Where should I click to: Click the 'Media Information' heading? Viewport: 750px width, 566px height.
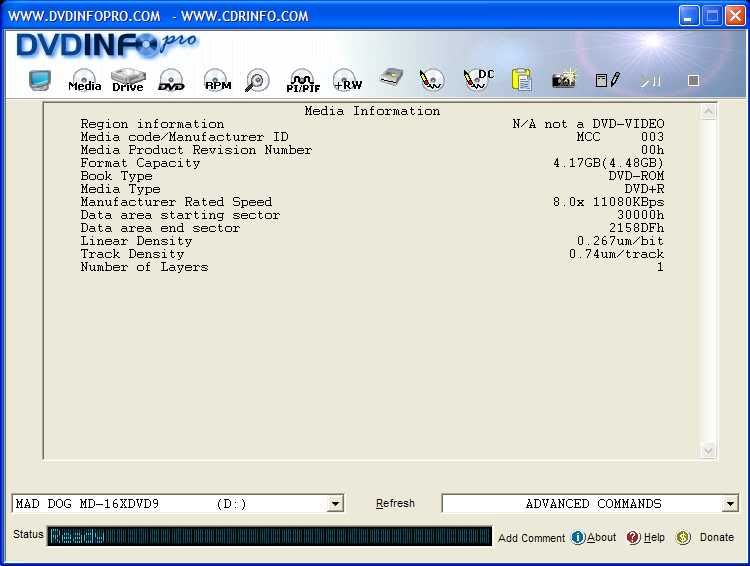pyautogui.click(x=372, y=111)
